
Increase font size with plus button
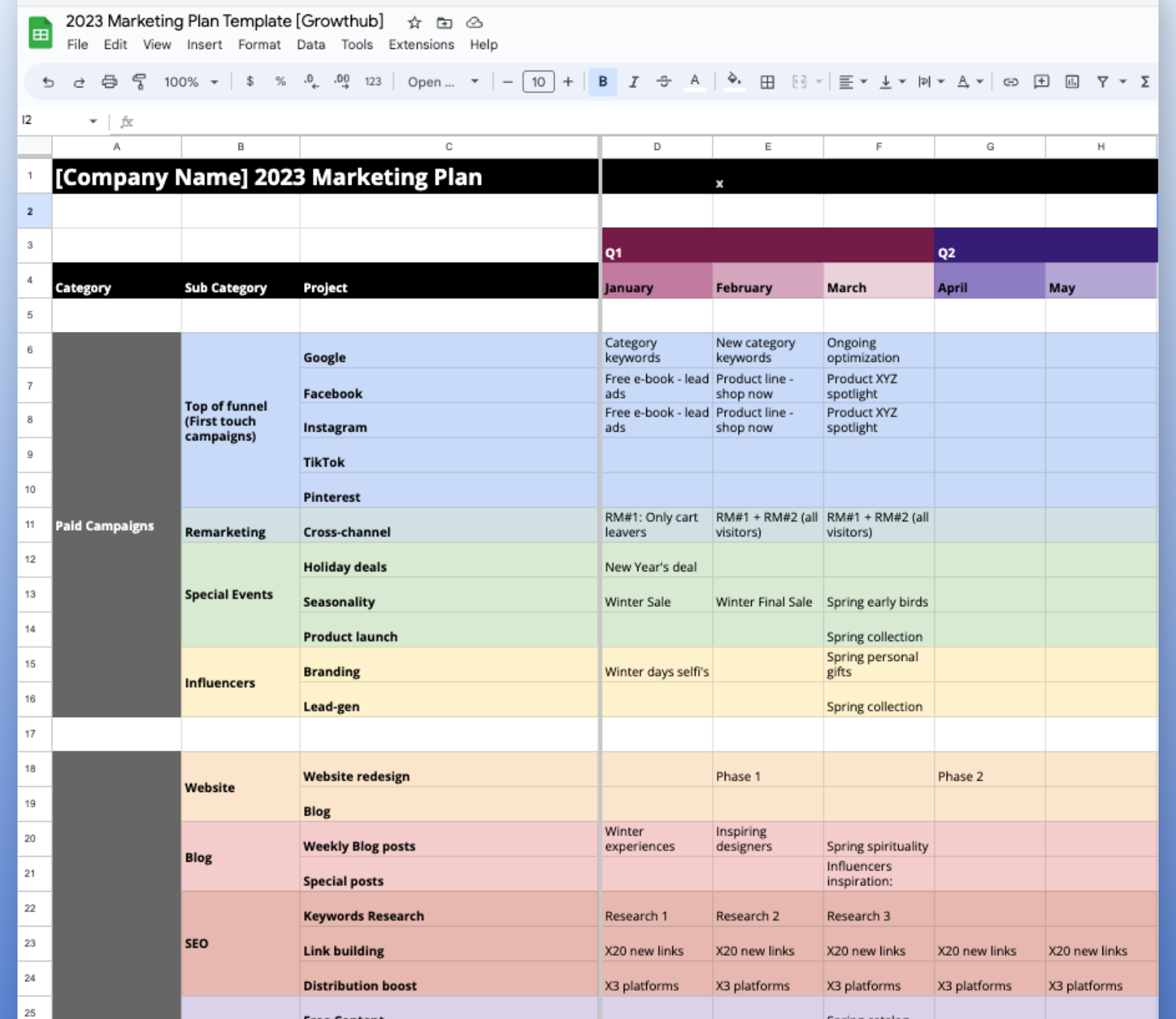[568, 82]
